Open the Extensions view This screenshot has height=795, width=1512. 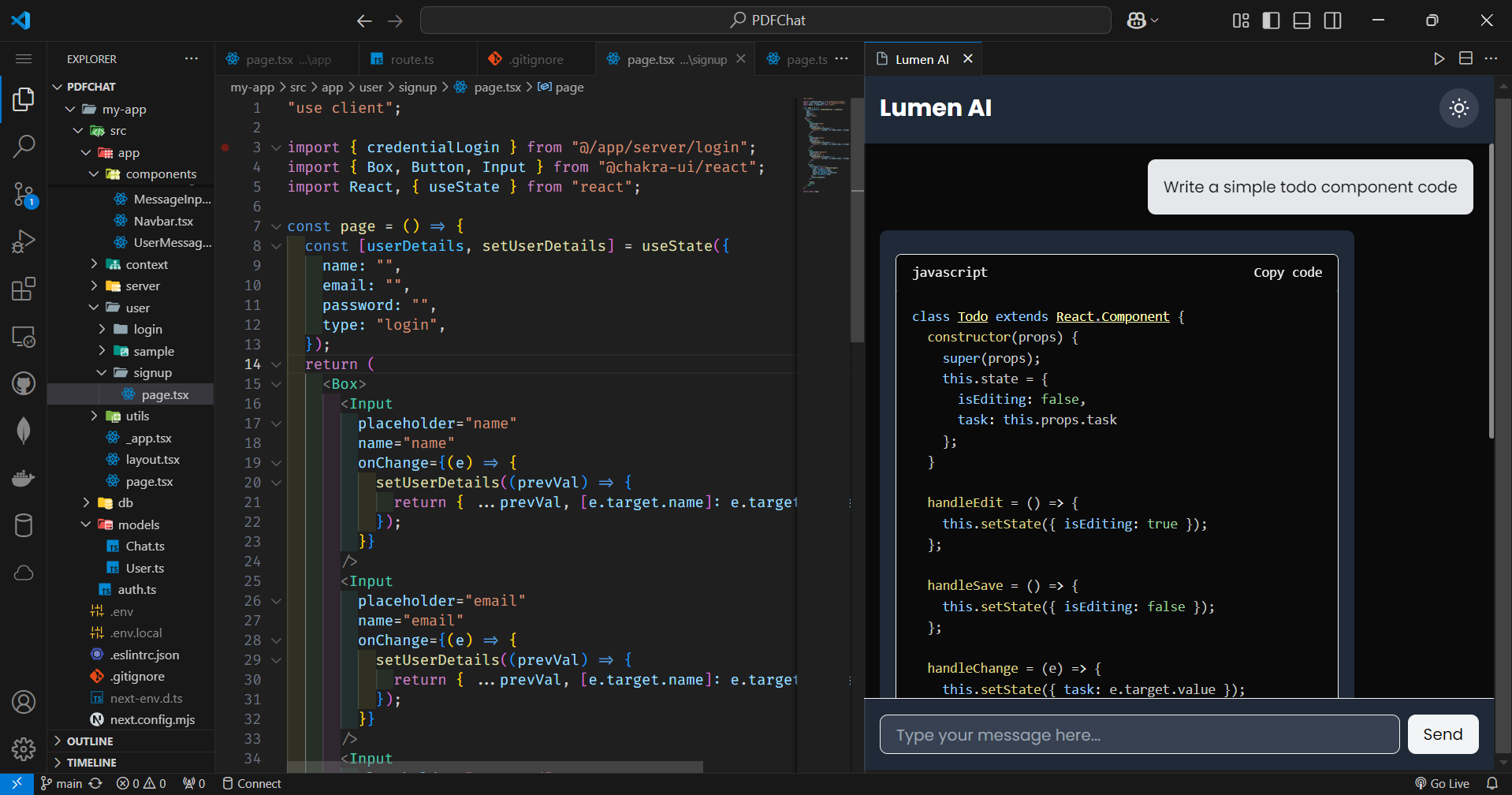tap(24, 289)
